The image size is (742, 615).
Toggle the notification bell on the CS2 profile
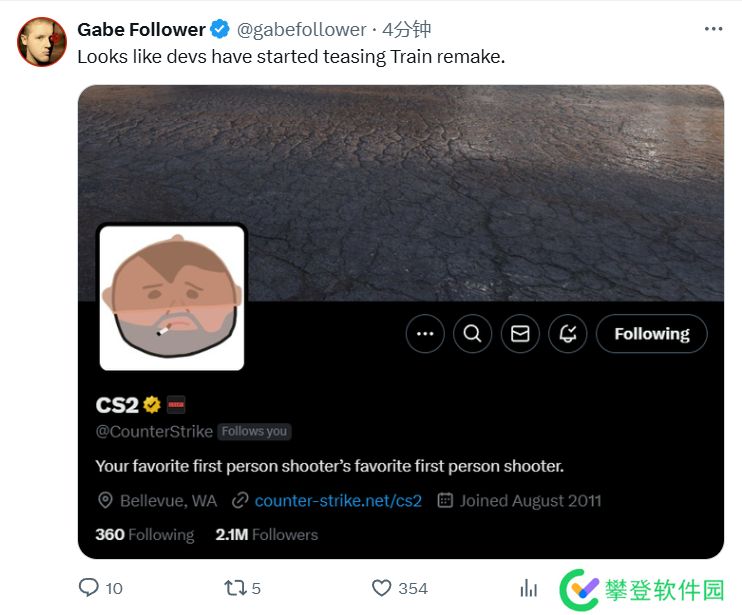(x=568, y=334)
